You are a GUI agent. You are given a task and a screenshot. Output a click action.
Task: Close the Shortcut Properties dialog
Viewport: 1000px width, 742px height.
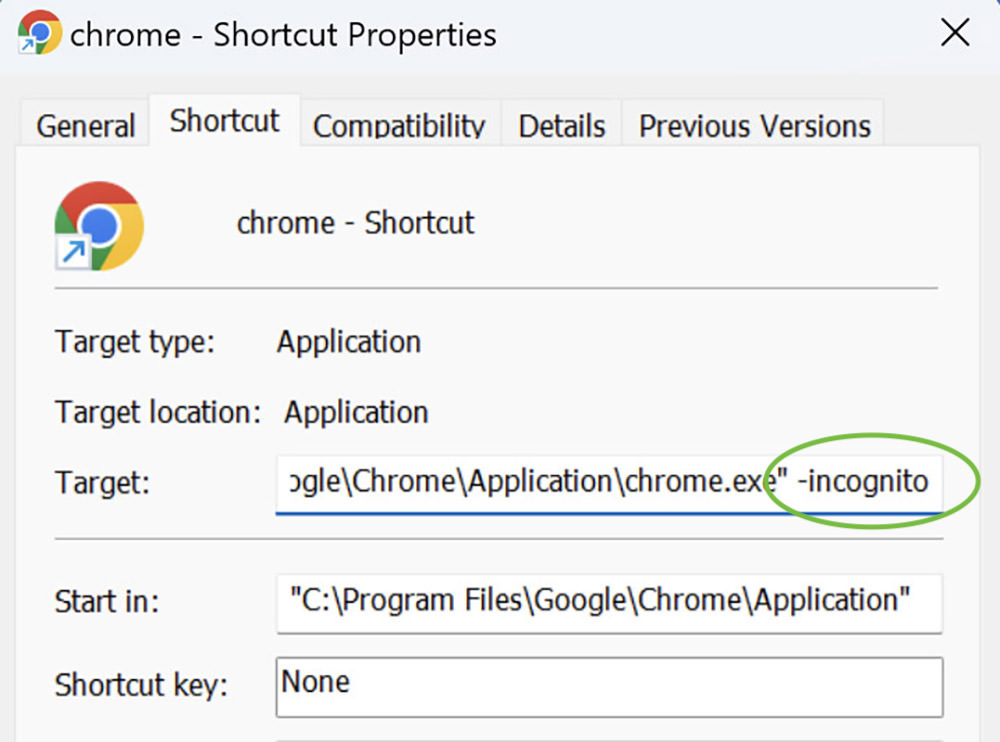955,33
